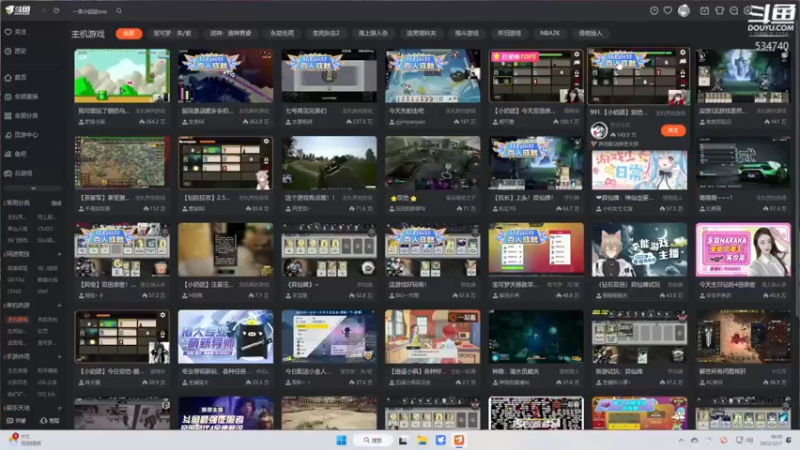Screen dimensions: 800x450
Task: Expand 单机热游 section plus icon
Action: [59, 305]
